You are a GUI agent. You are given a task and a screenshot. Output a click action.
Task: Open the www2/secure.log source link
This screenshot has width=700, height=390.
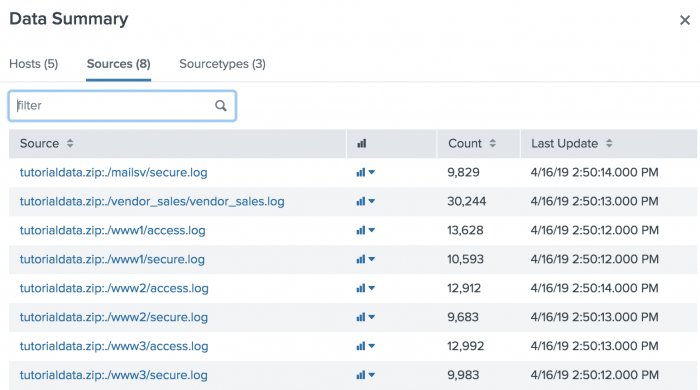[113, 317]
